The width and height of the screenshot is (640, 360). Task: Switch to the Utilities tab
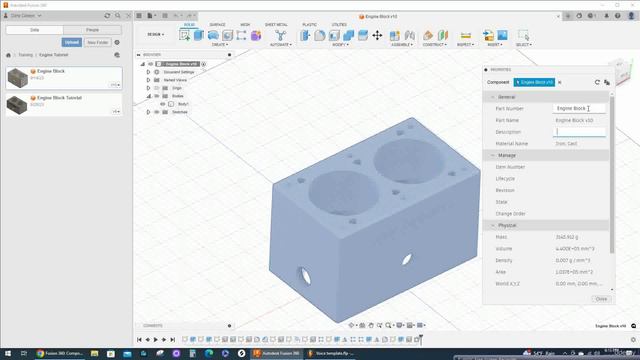pyautogui.click(x=339, y=24)
